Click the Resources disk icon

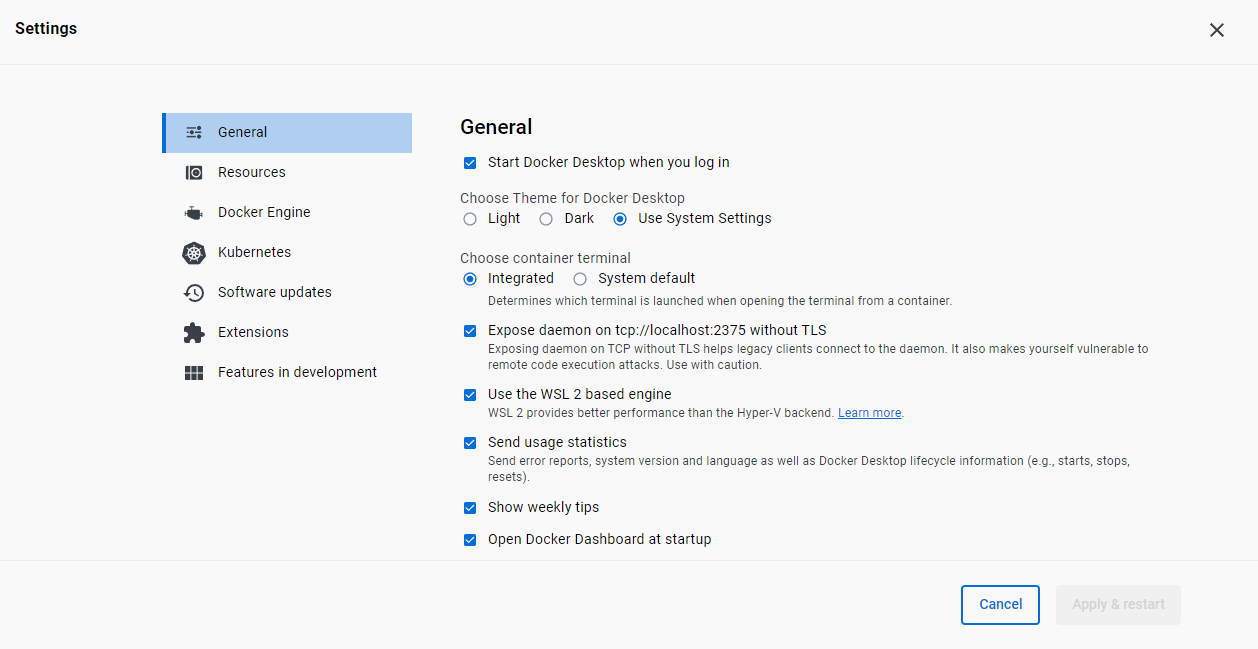(x=194, y=172)
